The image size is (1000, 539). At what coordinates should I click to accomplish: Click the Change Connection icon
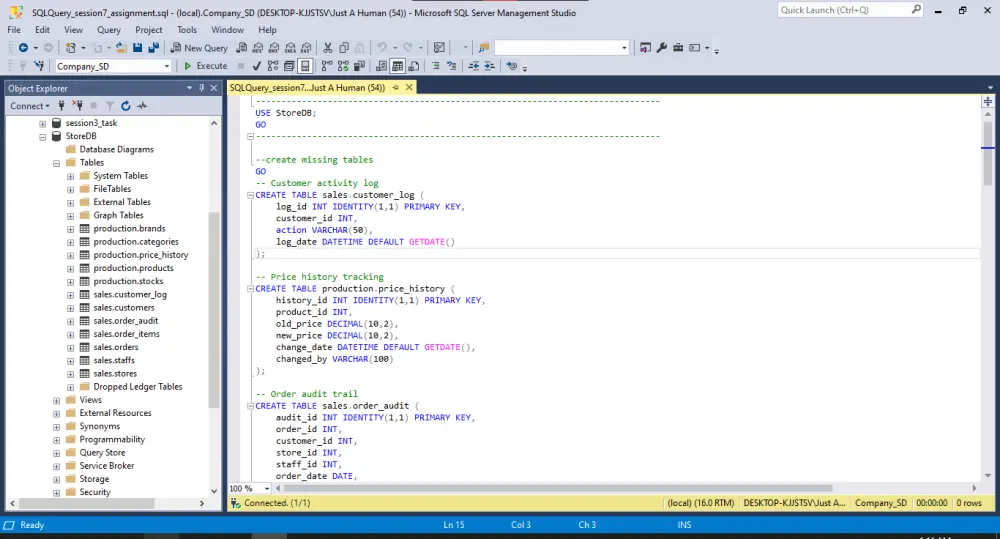[39, 66]
